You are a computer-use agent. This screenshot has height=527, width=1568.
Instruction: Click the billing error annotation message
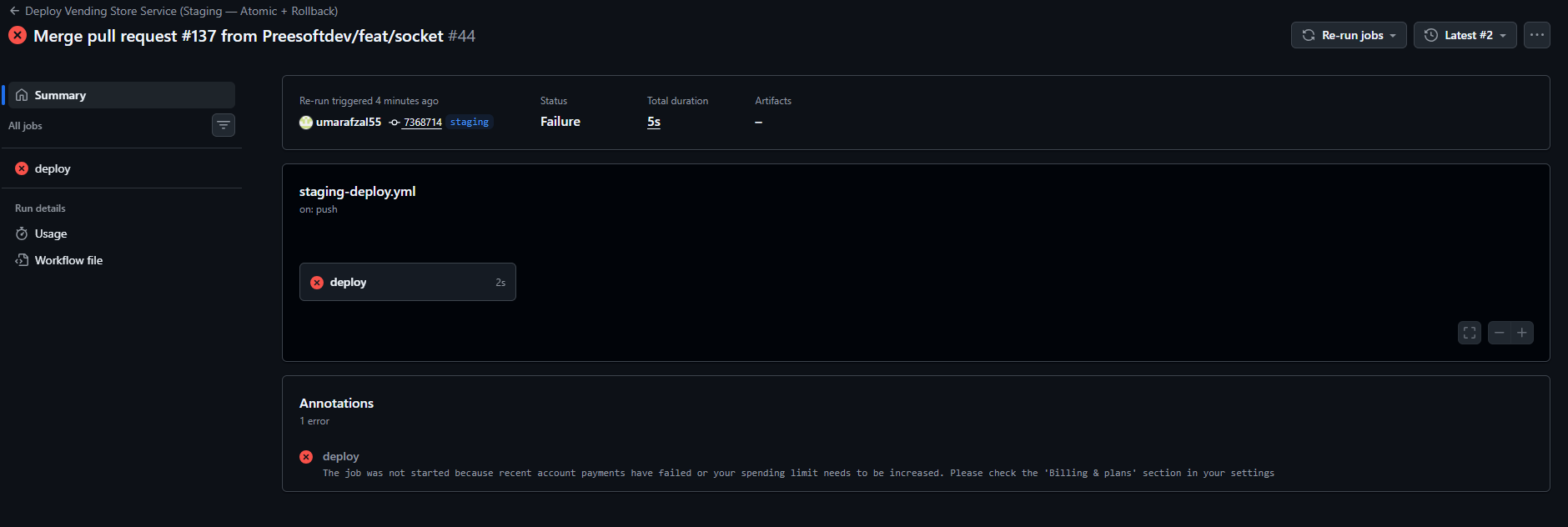pyautogui.click(x=798, y=473)
